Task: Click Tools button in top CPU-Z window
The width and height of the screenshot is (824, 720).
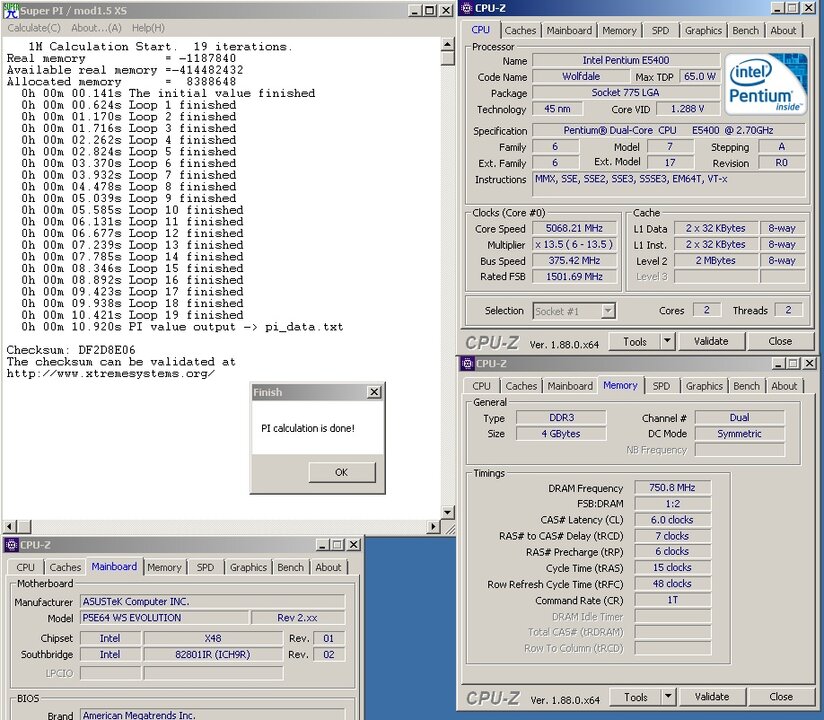Action: click(635, 342)
